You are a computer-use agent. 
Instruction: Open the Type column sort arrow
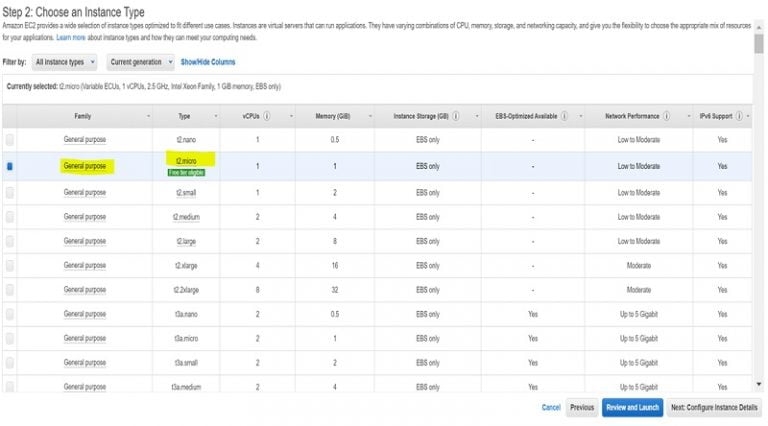[216, 117]
